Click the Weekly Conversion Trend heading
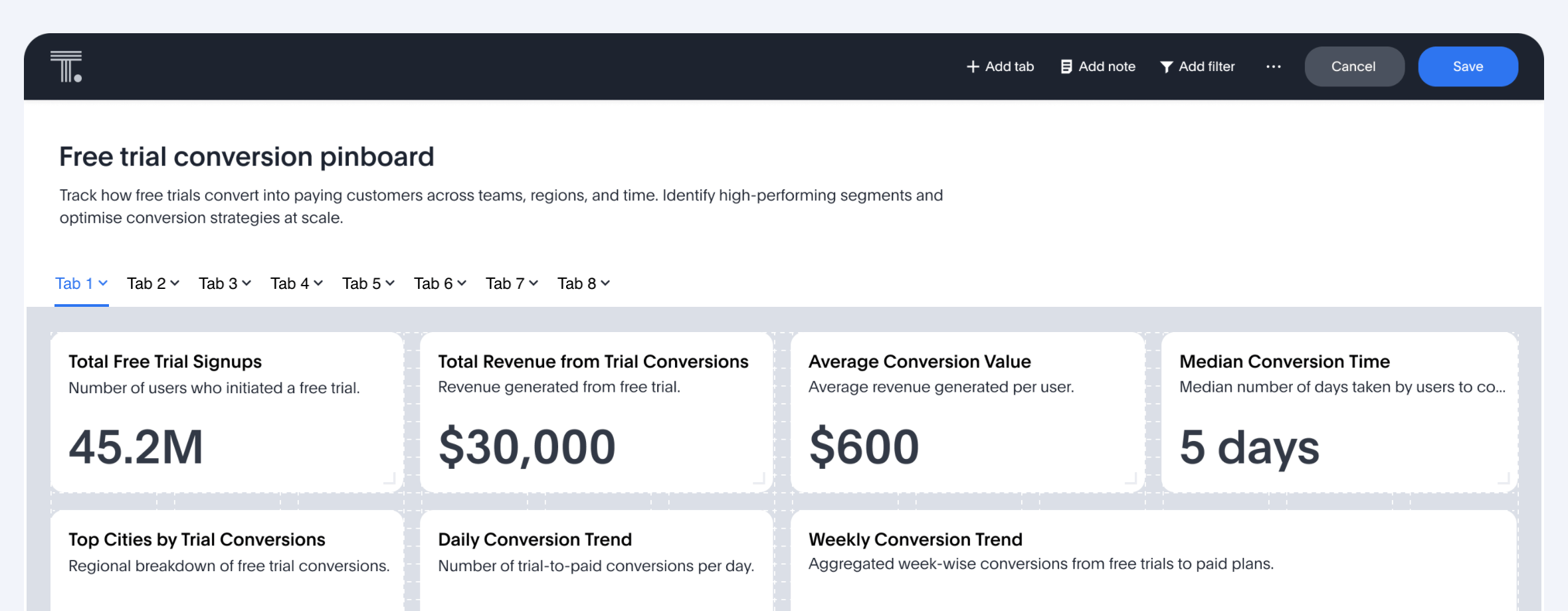This screenshot has width=1568, height=611. 915,539
